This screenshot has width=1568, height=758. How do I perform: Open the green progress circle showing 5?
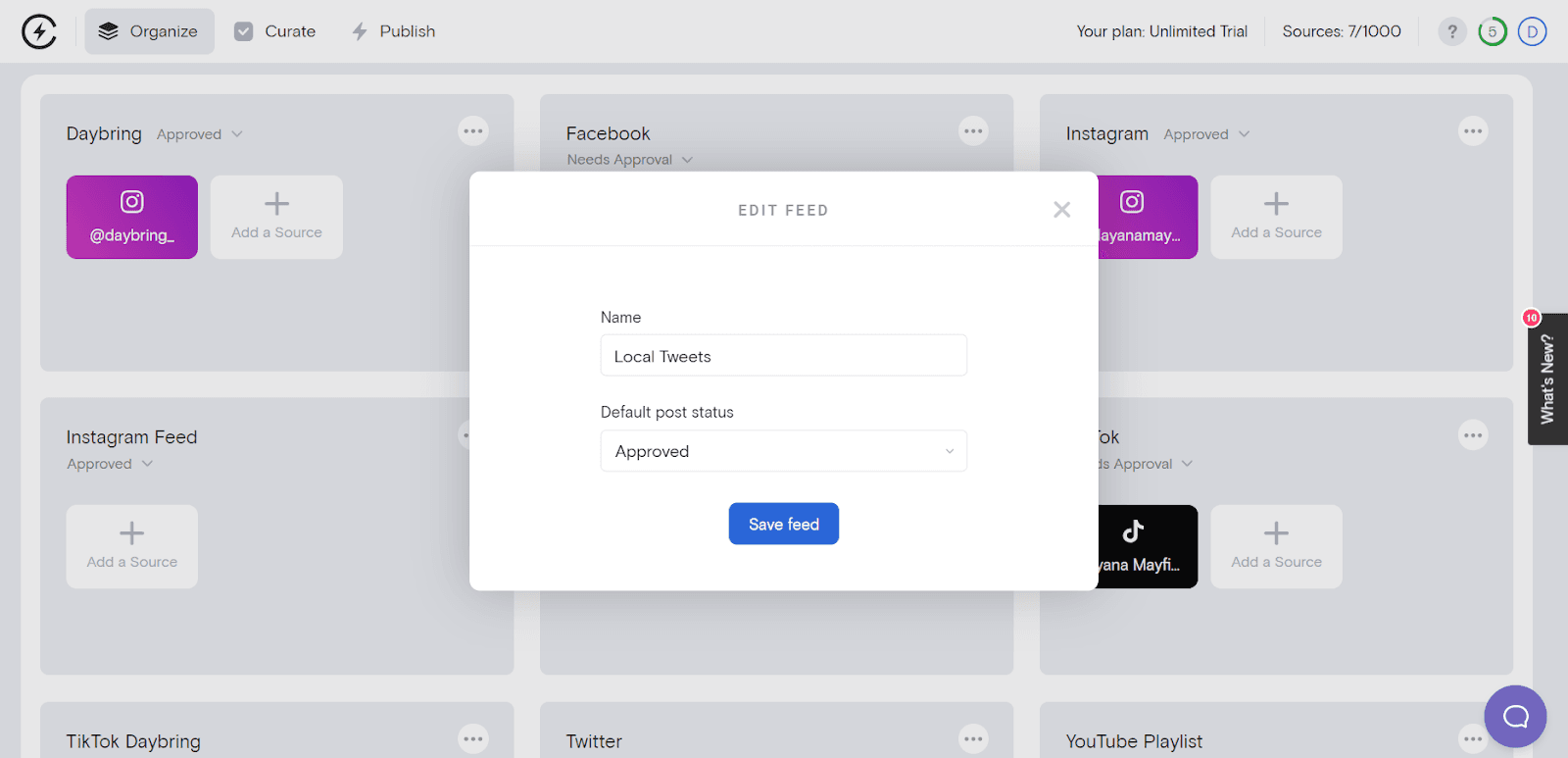[1493, 31]
